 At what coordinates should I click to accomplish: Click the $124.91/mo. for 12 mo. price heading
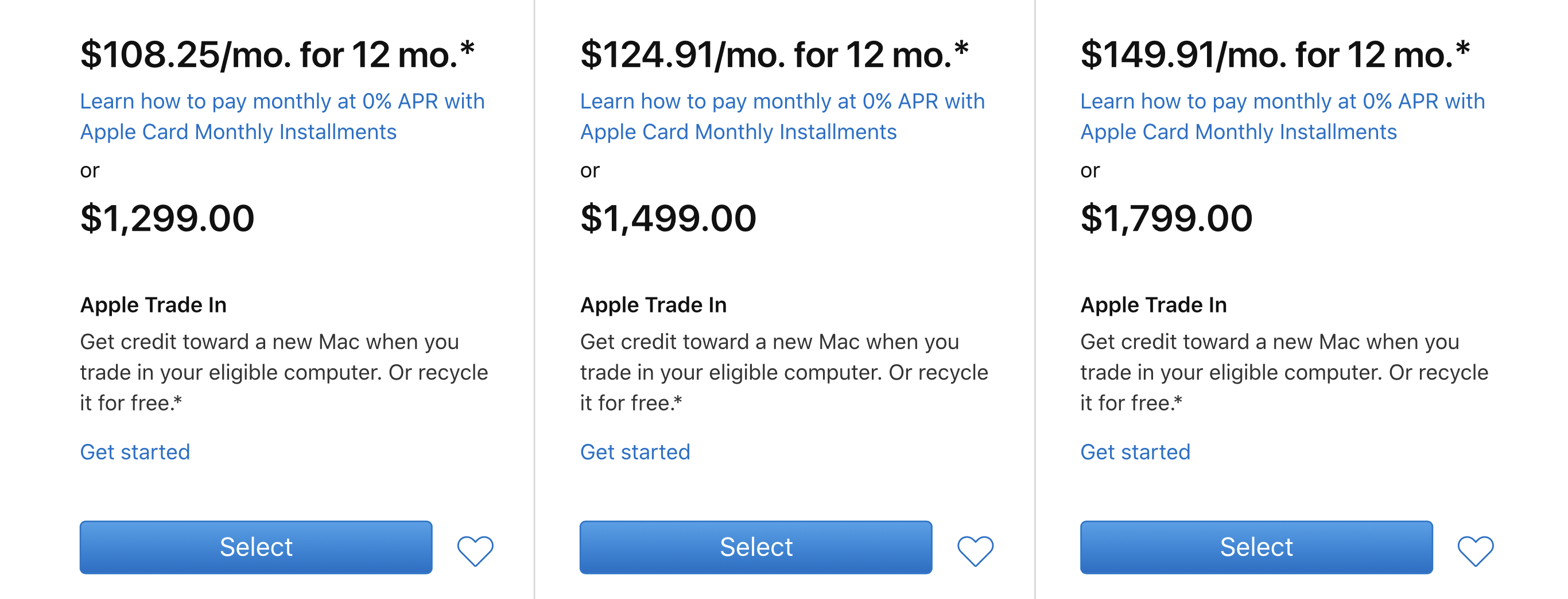[774, 54]
